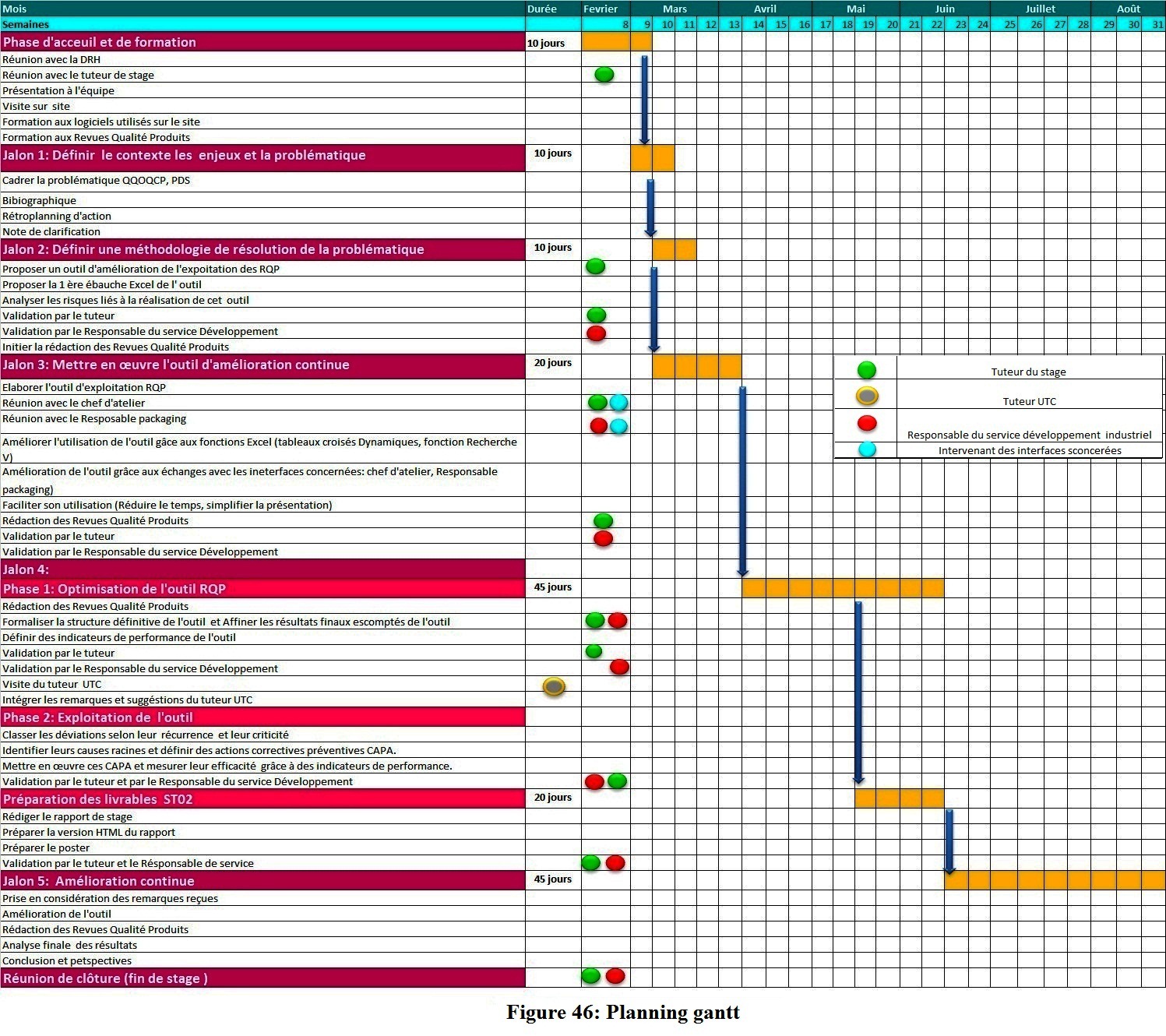
Task: Click the Mars month column header
Action: click(675, 9)
